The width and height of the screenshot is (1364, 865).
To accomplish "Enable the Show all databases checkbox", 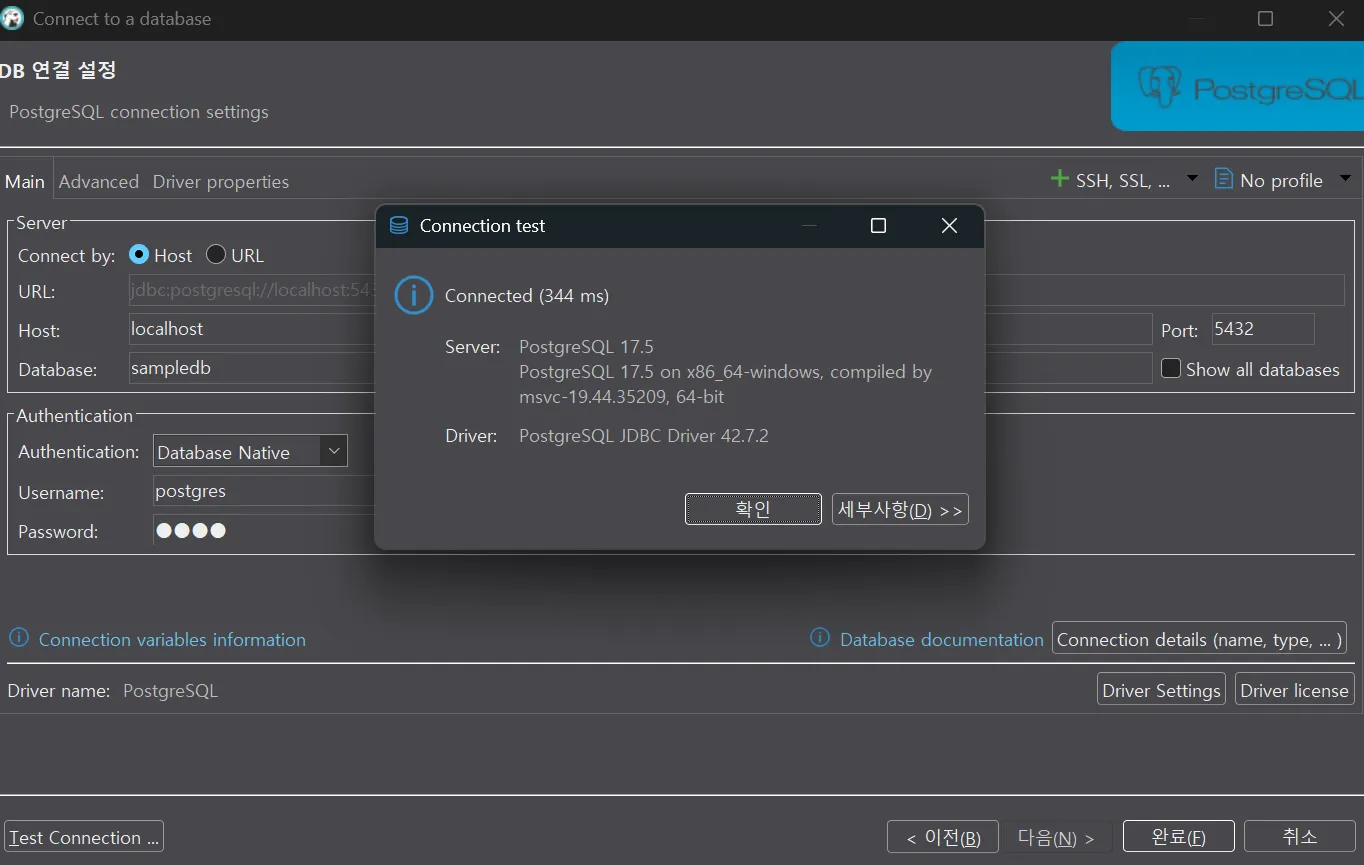I will [1171, 368].
